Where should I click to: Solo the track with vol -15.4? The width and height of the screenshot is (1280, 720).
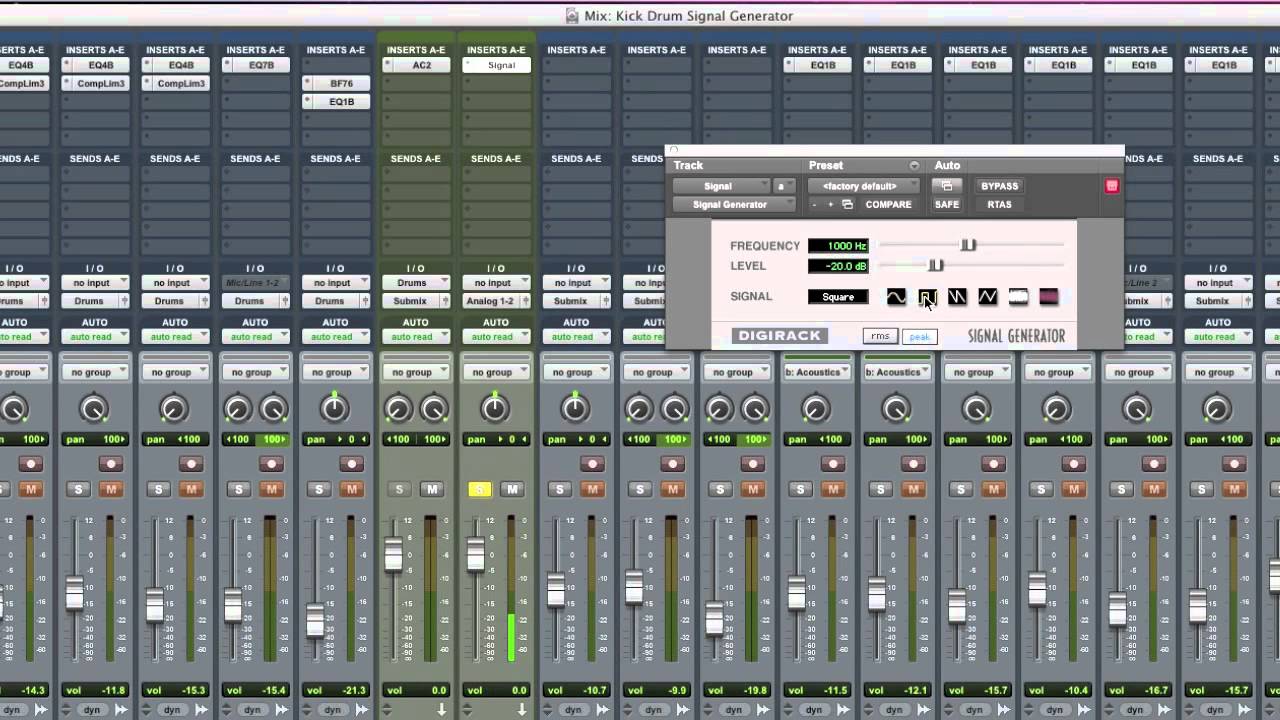click(x=238, y=489)
